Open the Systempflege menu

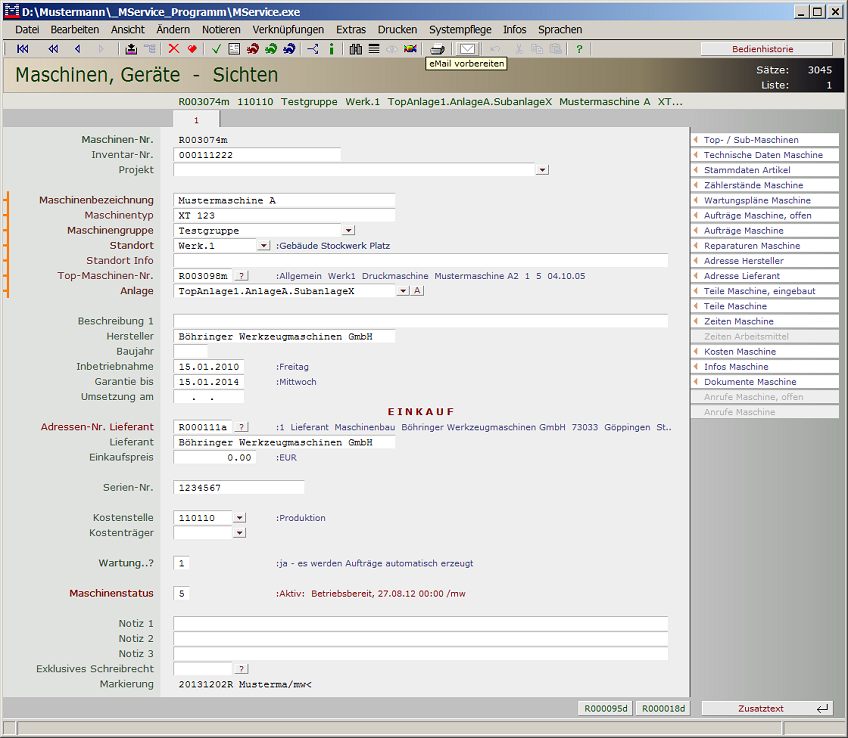tap(460, 29)
